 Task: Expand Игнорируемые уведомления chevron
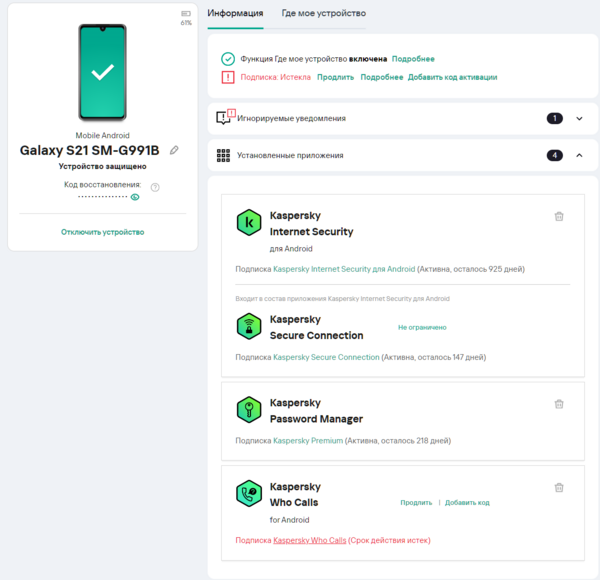(579, 119)
